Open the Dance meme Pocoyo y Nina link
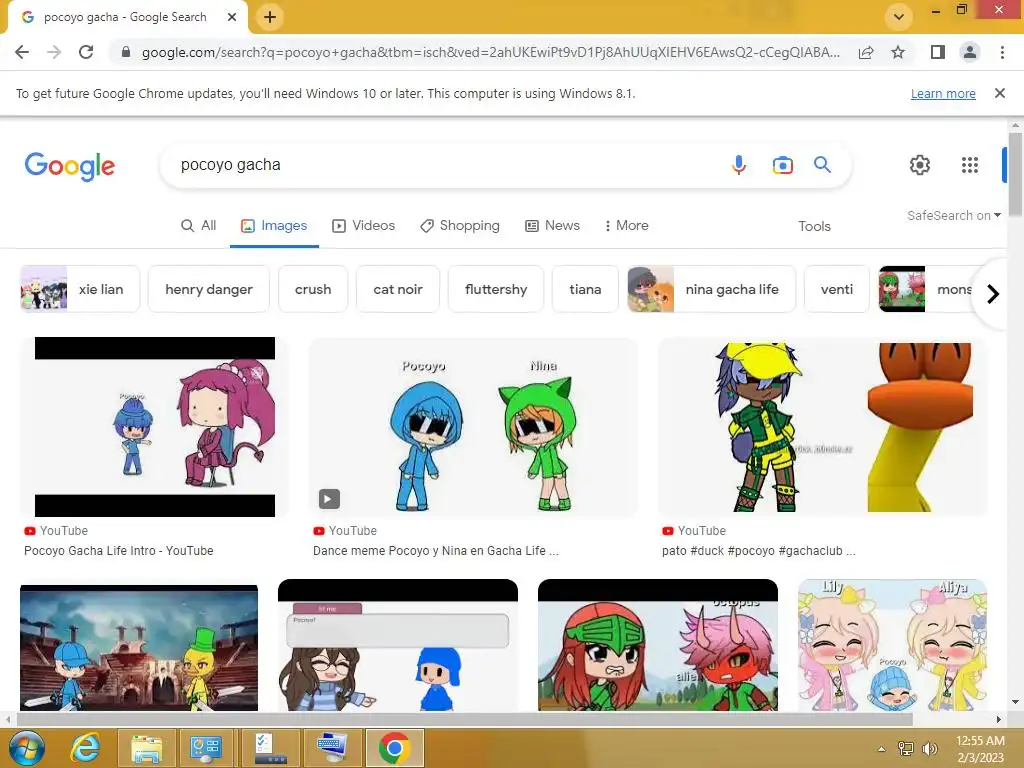The height and width of the screenshot is (768, 1024). [x=436, y=551]
